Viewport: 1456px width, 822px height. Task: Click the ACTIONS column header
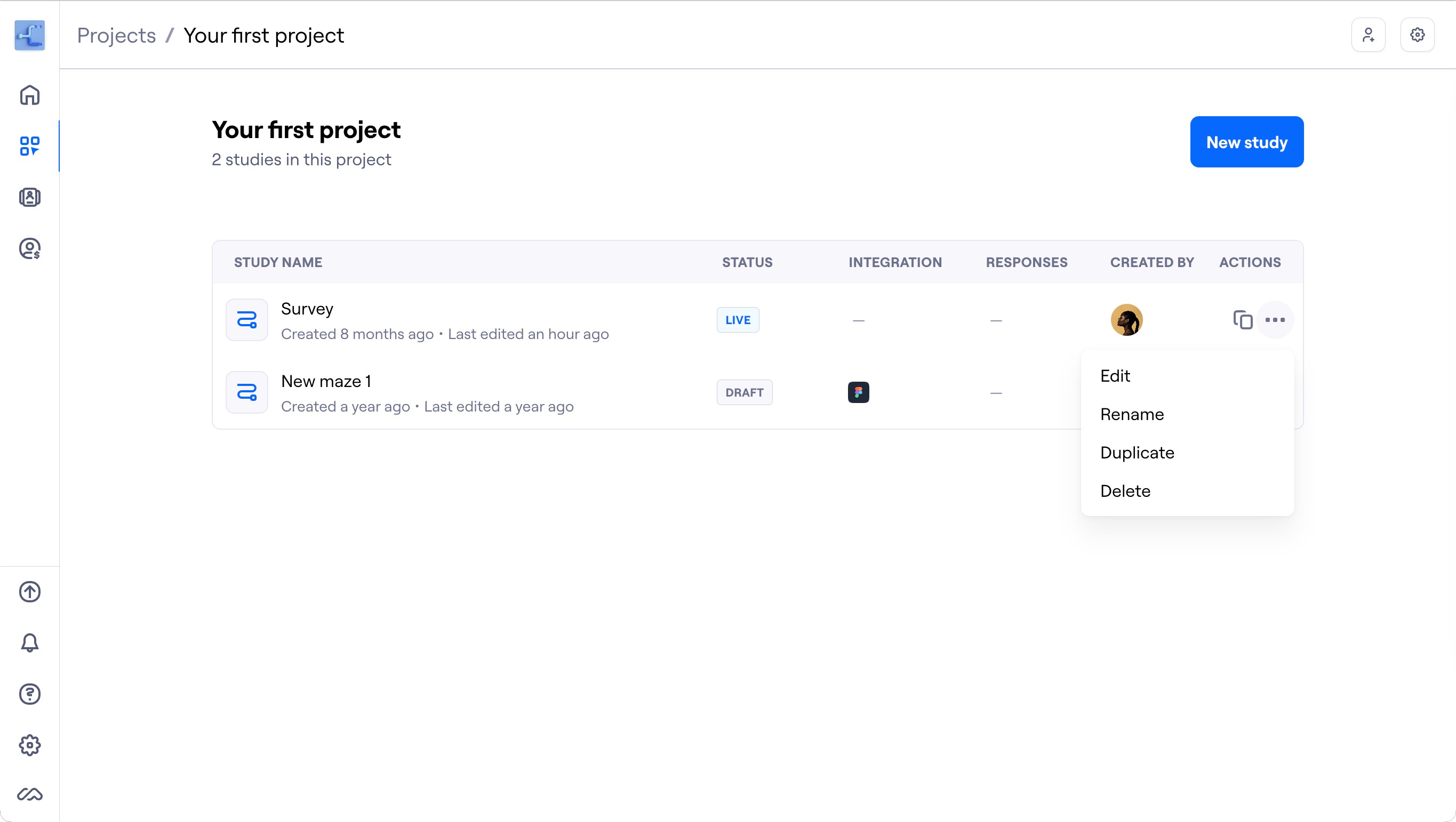point(1250,262)
